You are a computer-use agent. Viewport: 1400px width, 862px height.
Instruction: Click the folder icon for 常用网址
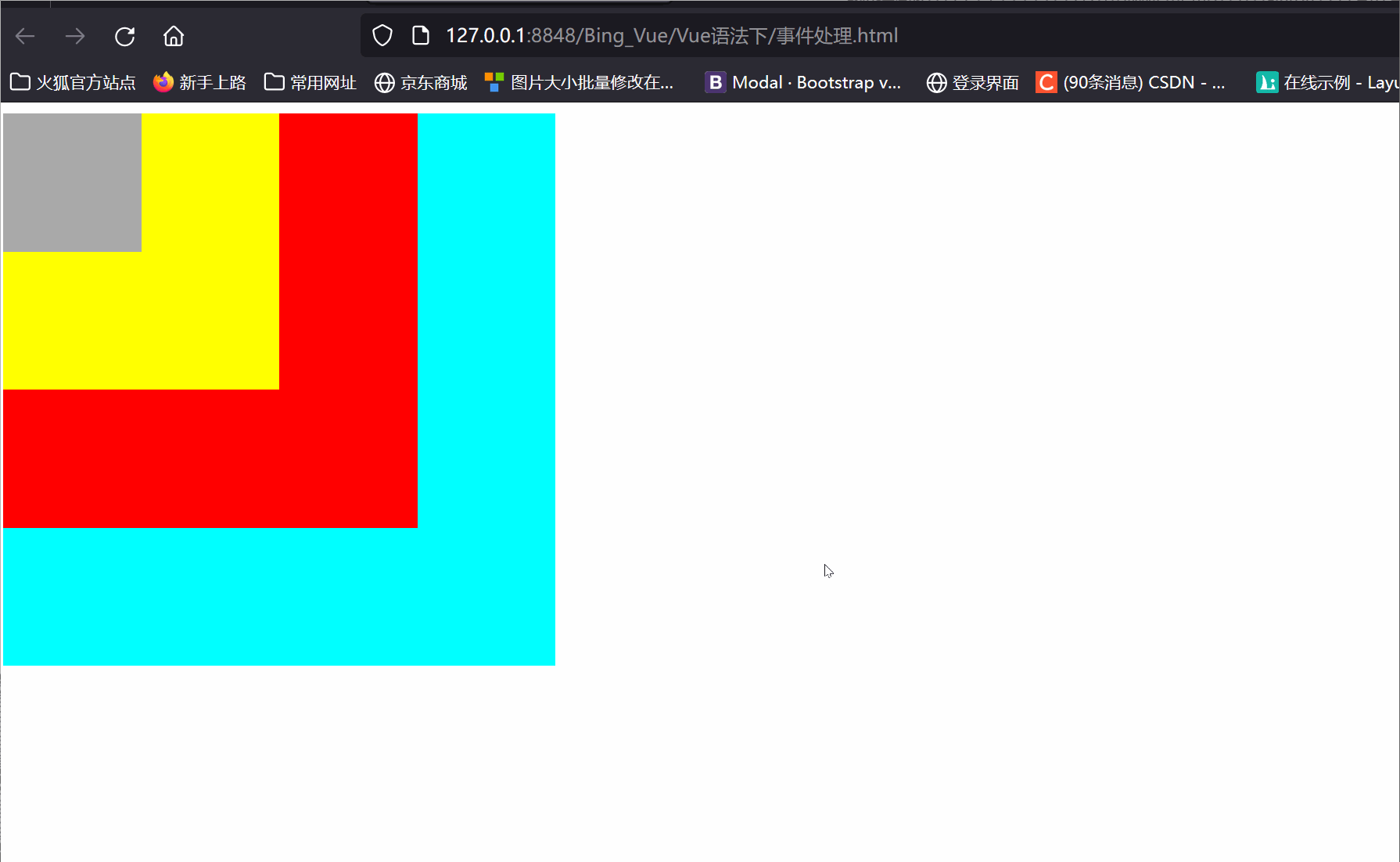coord(274,81)
